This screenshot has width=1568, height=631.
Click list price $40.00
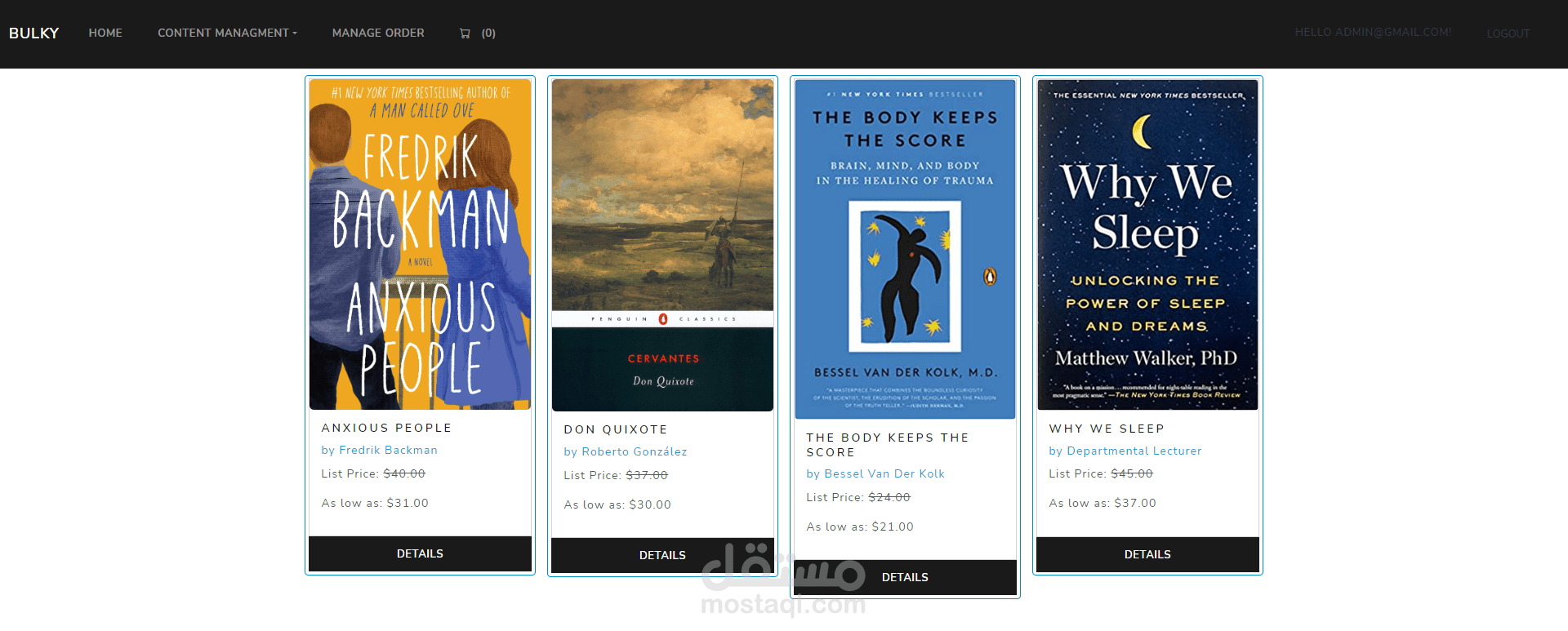coord(404,473)
